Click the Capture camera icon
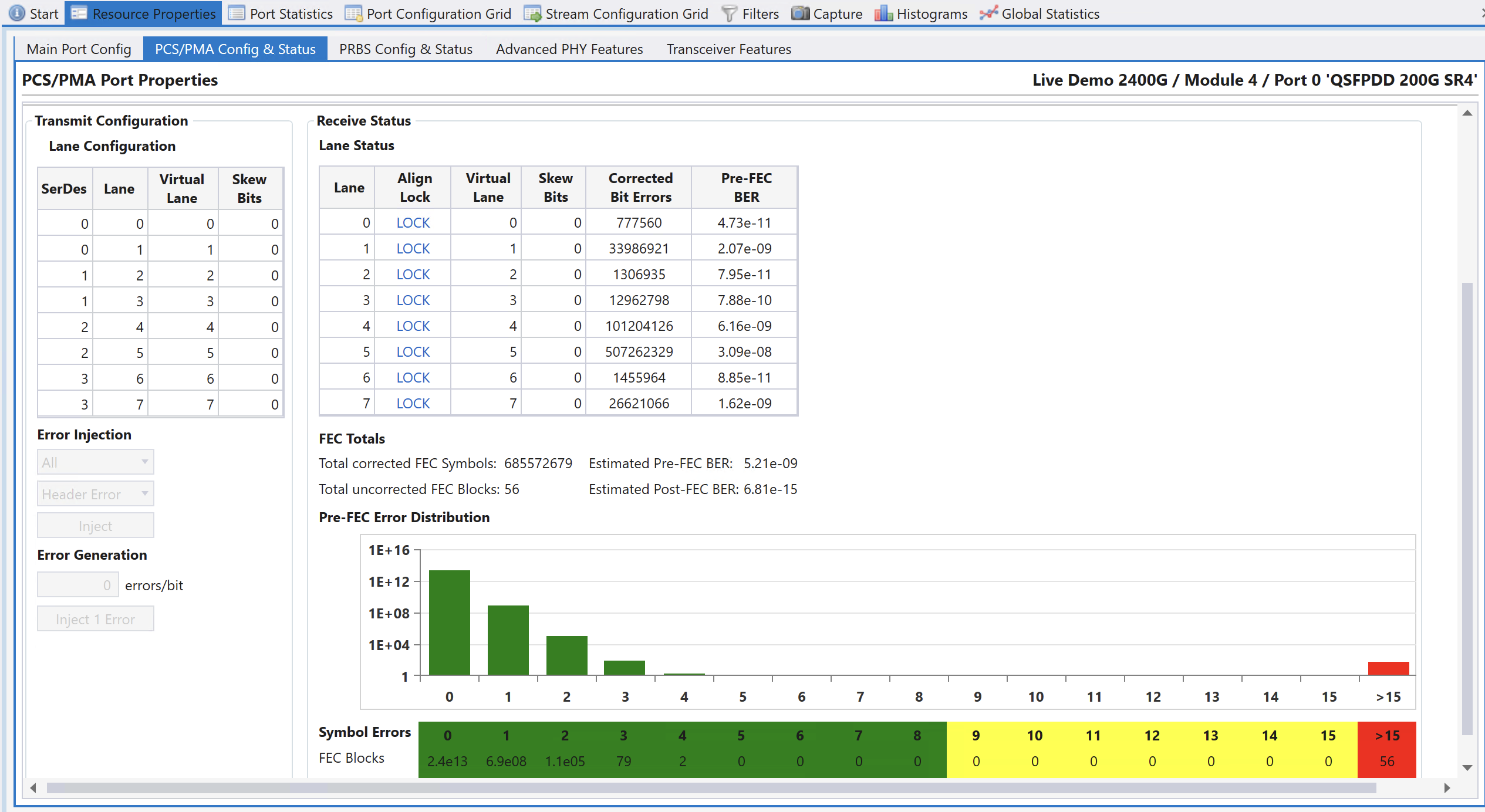Image resolution: width=1485 pixels, height=812 pixels. pos(799,13)
